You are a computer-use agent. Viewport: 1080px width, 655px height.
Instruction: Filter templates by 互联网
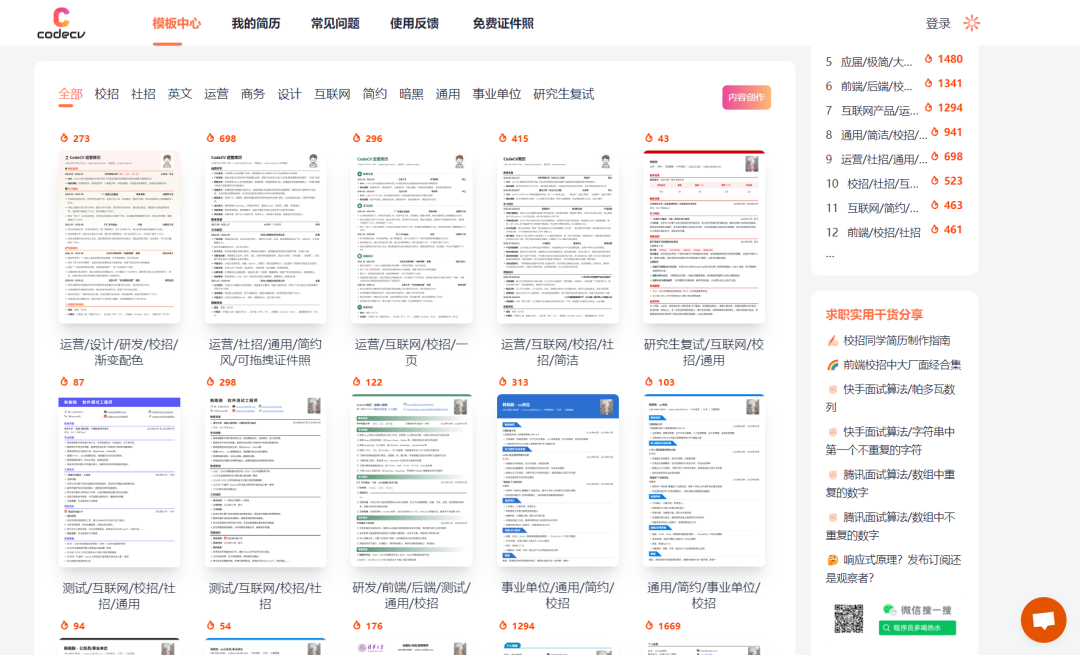pyautogui.click(x=332, y=94)
